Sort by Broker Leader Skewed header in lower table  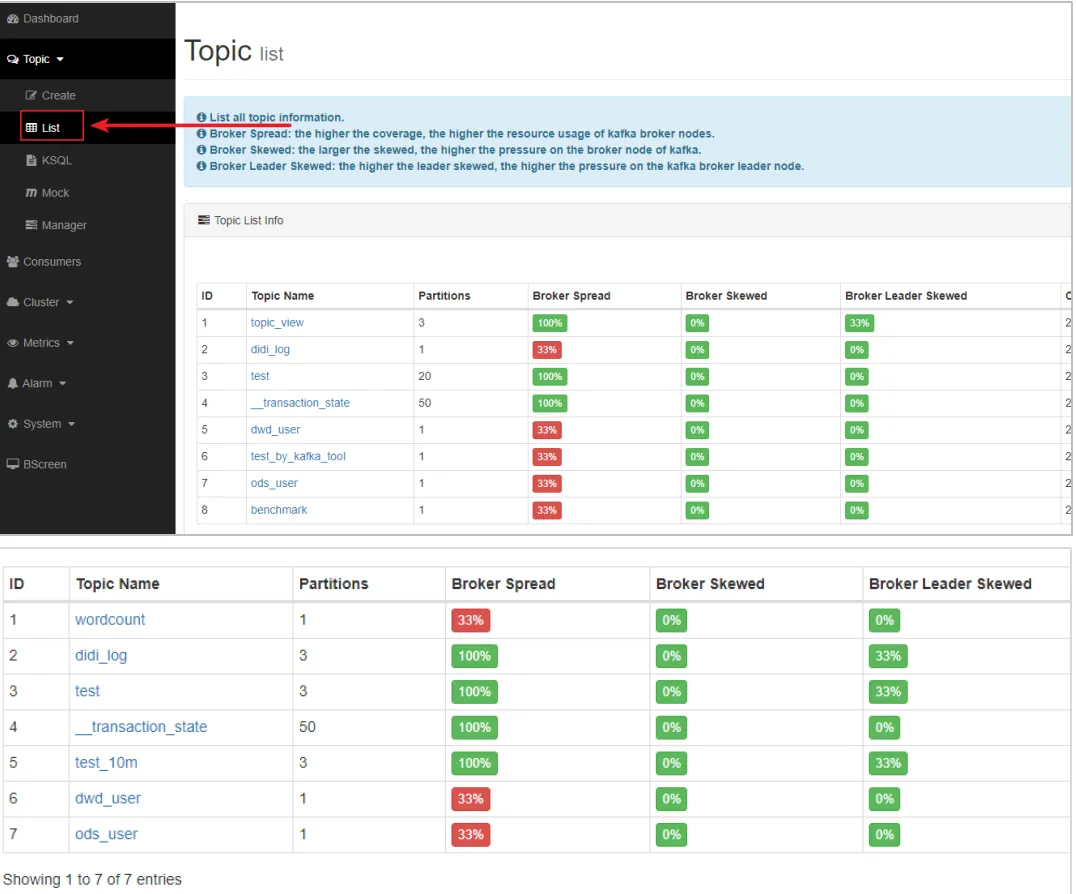950,584
